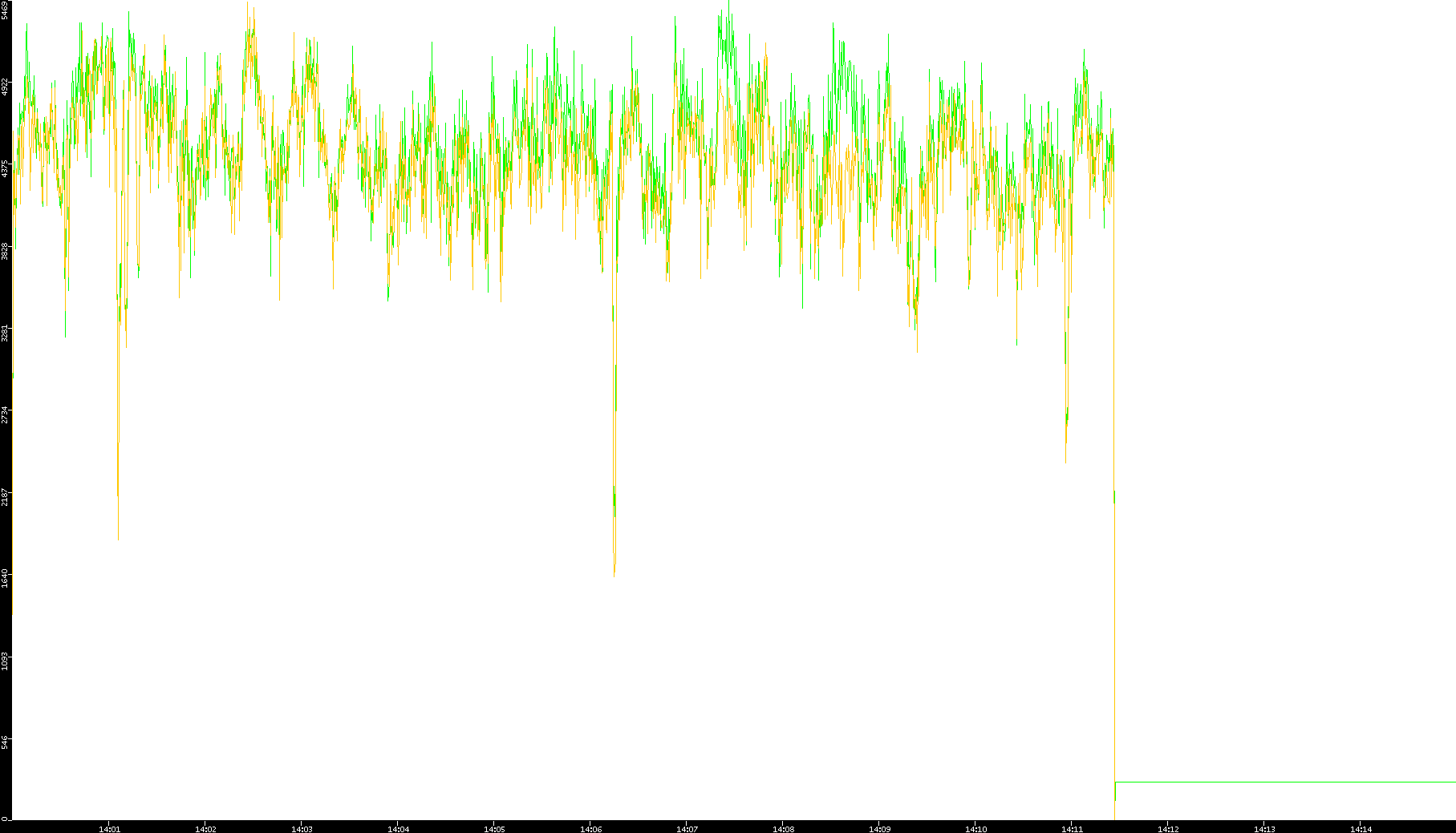Click the 14:08 time axis label
This screenshot has height=833, width=1456.
point(783,829)
